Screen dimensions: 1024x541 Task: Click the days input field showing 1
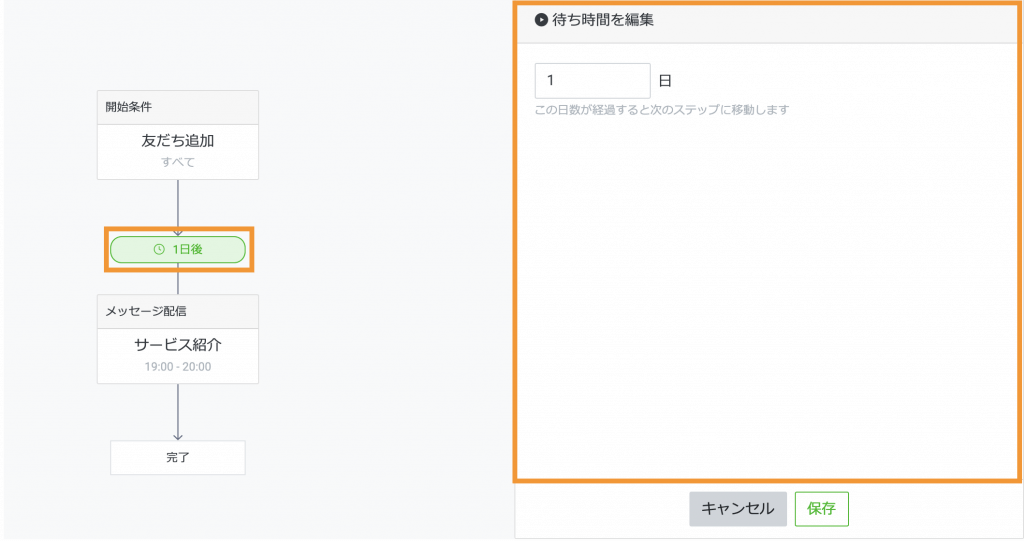tap(592, 81)
